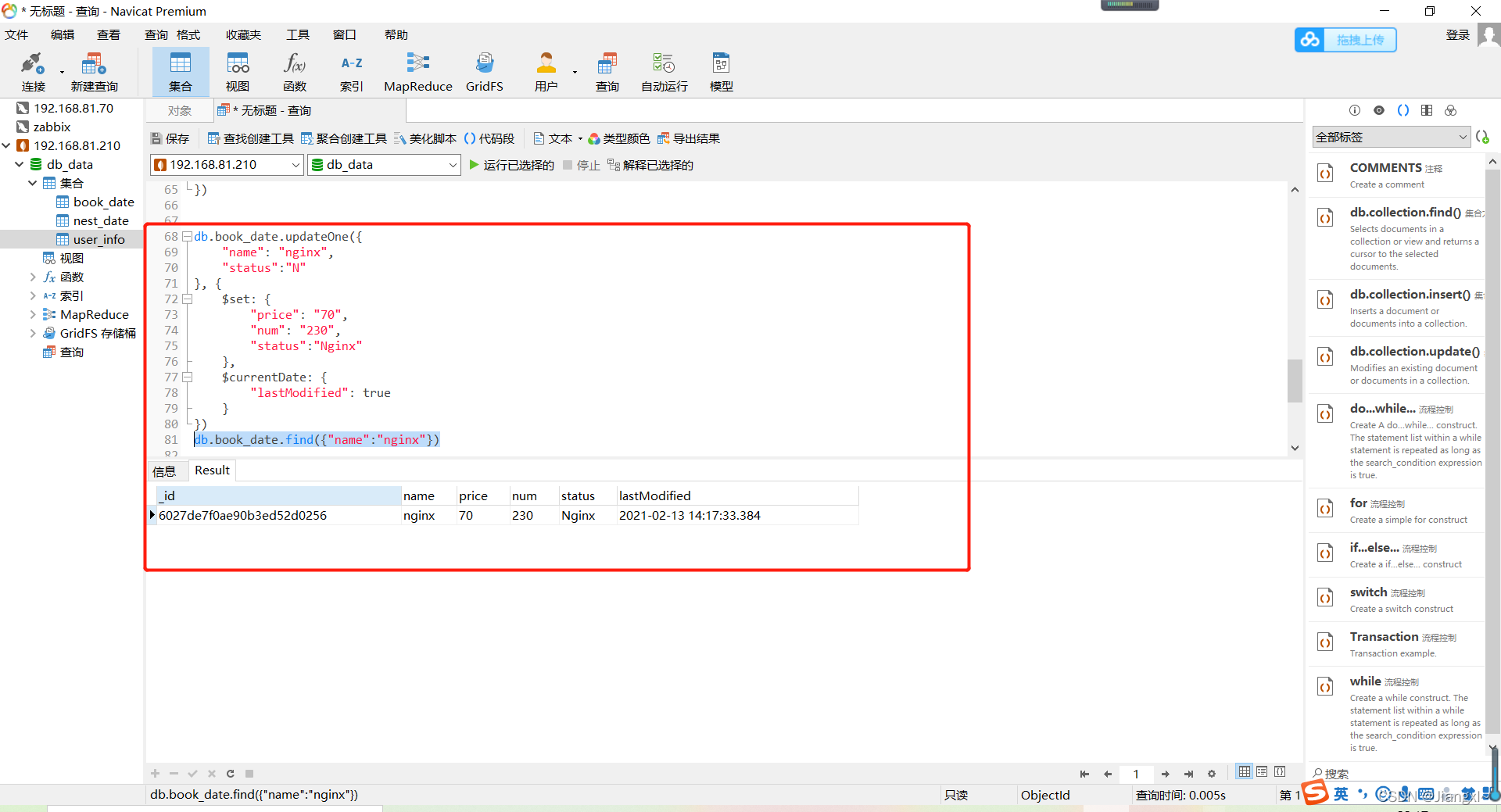The image size is (1501, 812).
Task: Expand GridFS 存储桶 tree node
Action: coord(33,333)
